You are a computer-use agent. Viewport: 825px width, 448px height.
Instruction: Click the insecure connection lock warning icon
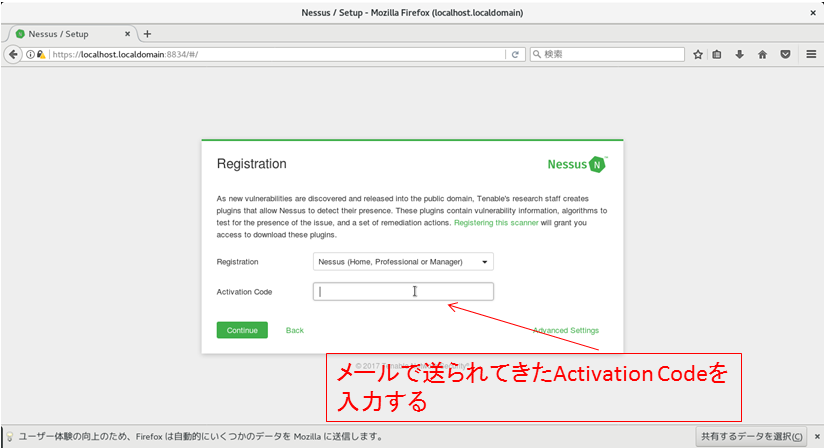[41, 54]
